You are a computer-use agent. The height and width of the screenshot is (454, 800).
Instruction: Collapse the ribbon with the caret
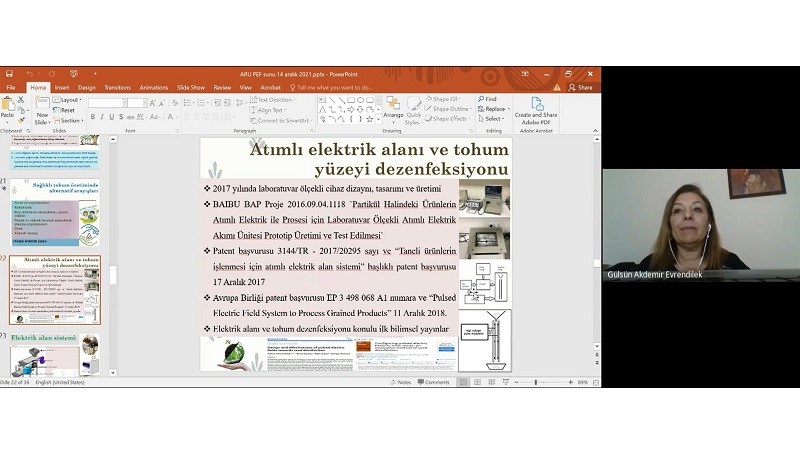[x=595, y=131]
